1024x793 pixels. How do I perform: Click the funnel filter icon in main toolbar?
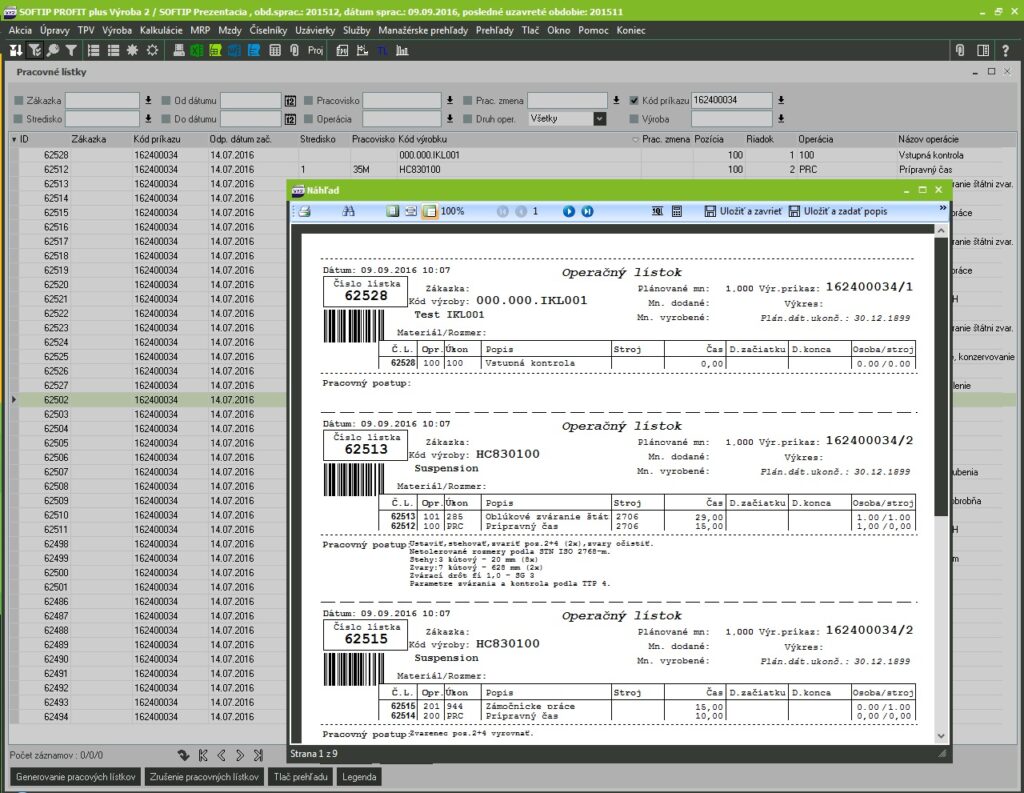coord(71,50)
